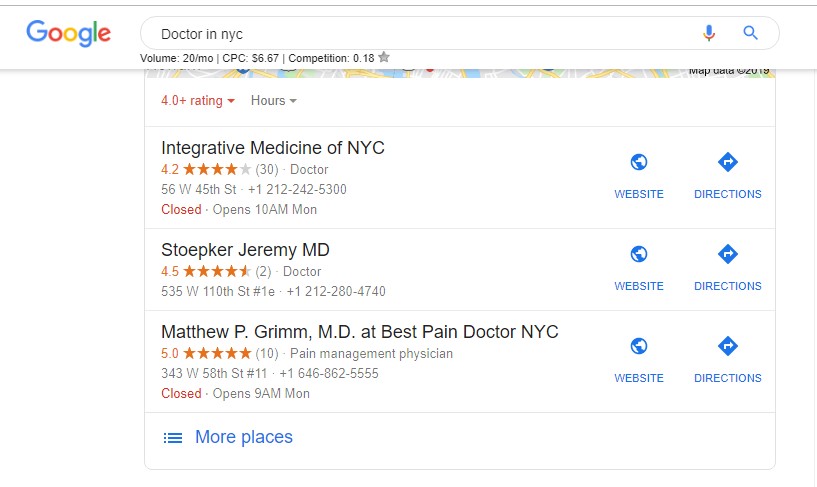Open website for Stoepker Jeremy MD
Image resolution: width=817 pixels, height=487 pixels.
click(639, 266)
